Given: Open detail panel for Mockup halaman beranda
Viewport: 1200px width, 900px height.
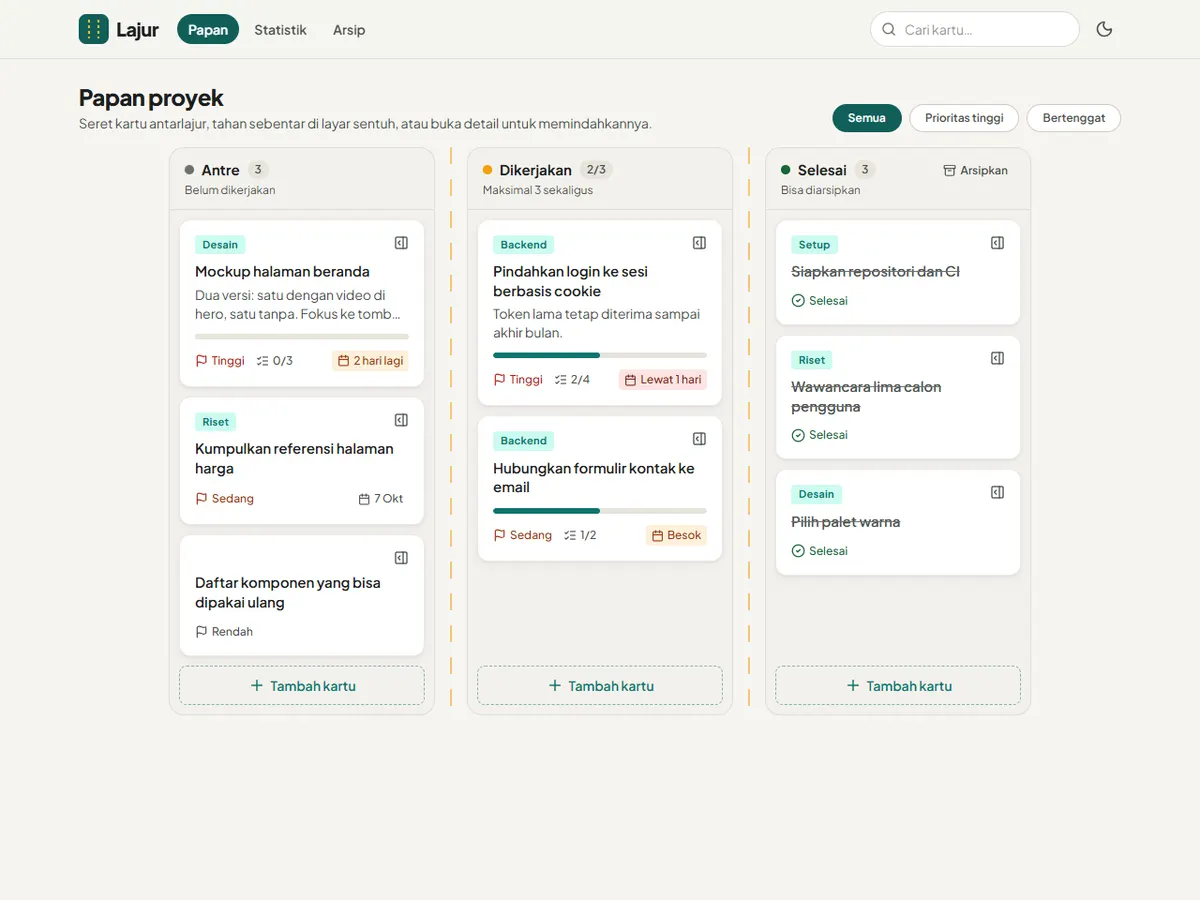Looking at the screenshot, I should pos(401,243).
